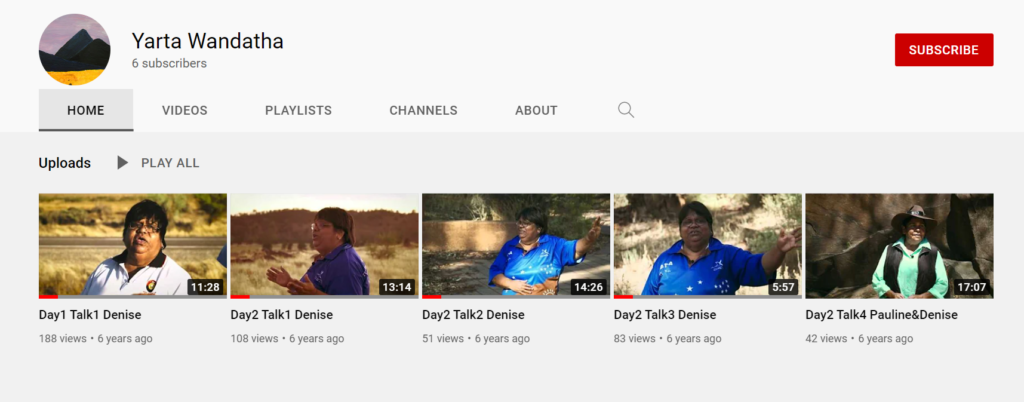Click the Day2 Talk4 Pauline&Denise title
This screenshot has width=1024, height=402.
coord(882,315)
